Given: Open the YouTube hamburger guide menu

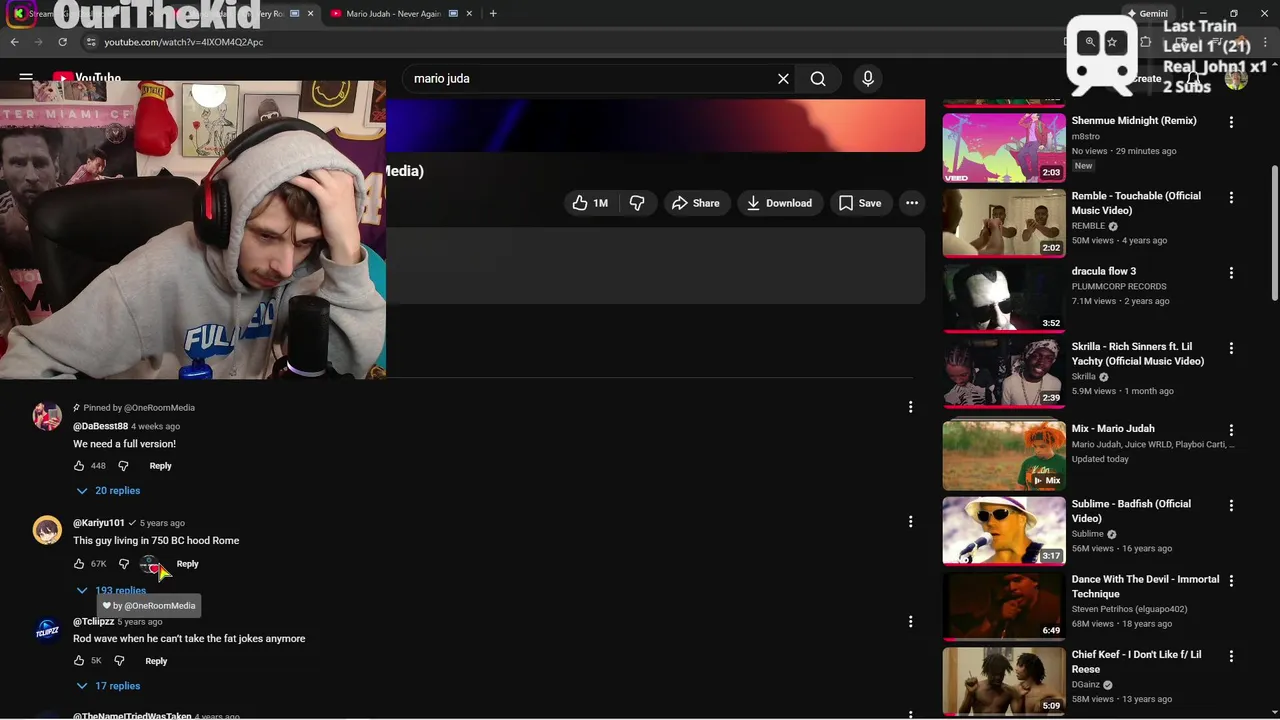Looking at the screenshot, I should click(26, 78).
